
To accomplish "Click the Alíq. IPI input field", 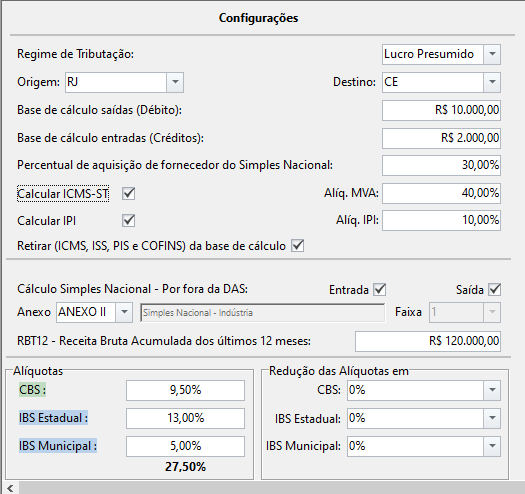I will (x=441, y=220).
